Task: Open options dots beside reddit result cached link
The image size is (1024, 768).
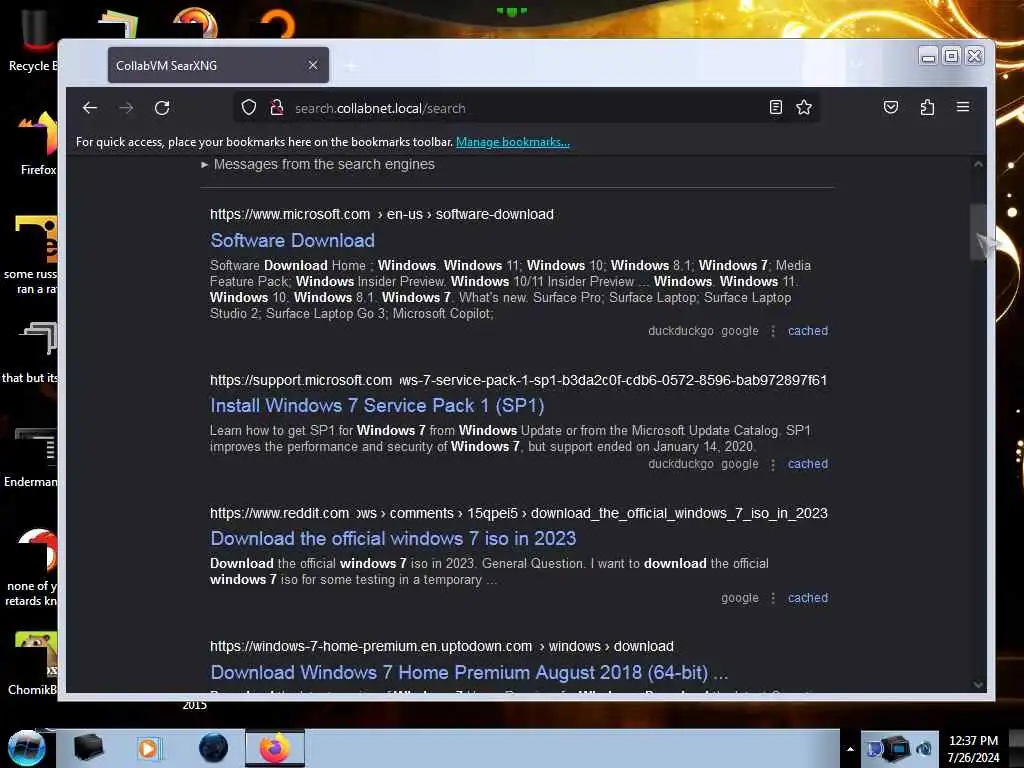Action: [x=773, y=598]
